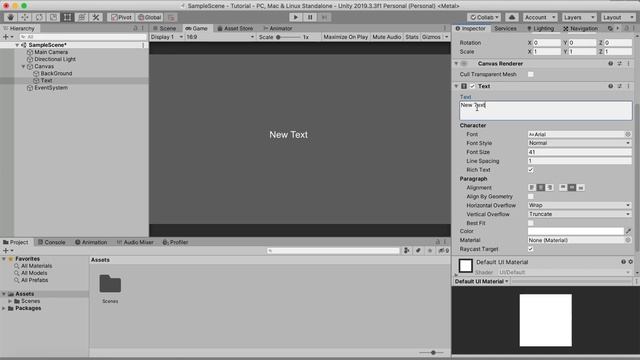Toggle the Text component enabled checkbox
This screenshot has height=360, width=640.
[473, 86]
